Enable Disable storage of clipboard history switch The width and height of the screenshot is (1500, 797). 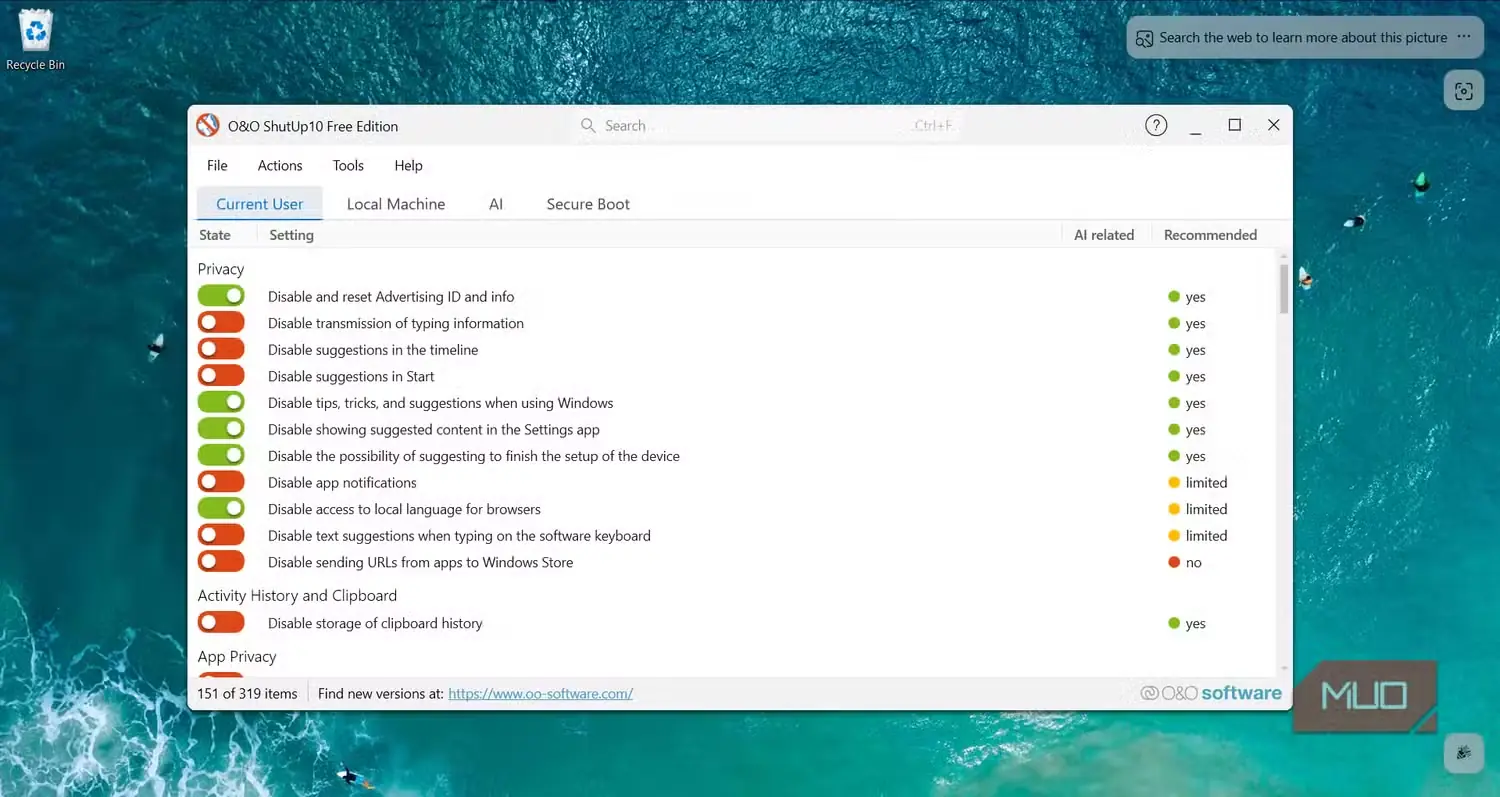tap(221, 623)
